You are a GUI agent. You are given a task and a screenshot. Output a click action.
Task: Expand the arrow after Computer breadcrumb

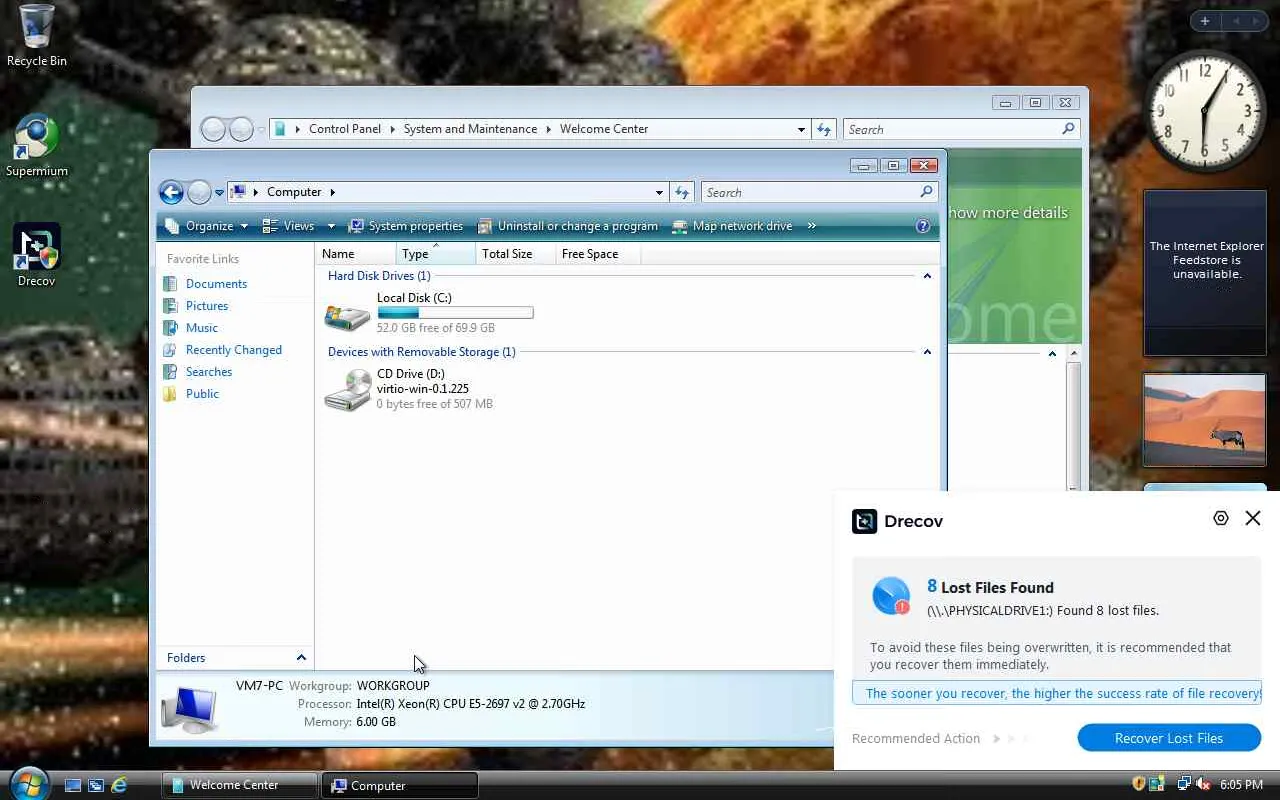(333, 192)
